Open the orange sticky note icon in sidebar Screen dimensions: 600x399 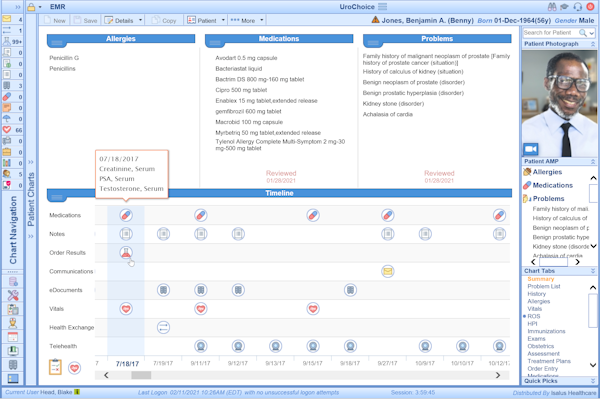[7, 107]
